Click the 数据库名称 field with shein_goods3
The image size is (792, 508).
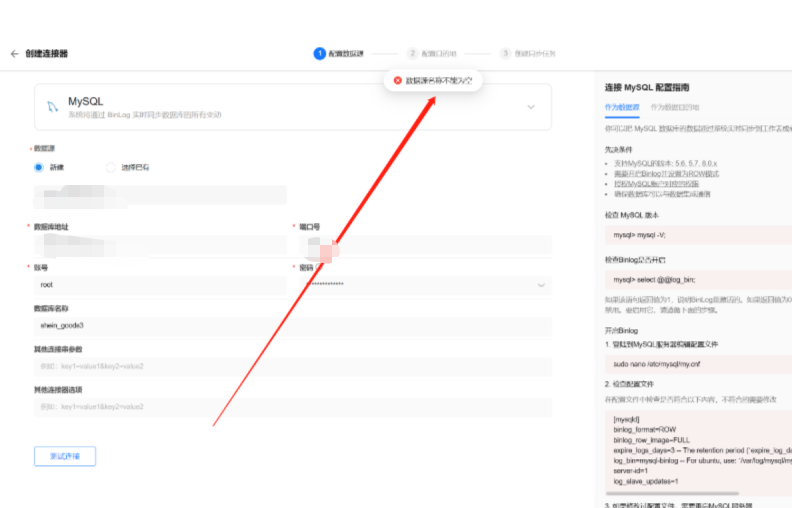click(x=293, y=326)
